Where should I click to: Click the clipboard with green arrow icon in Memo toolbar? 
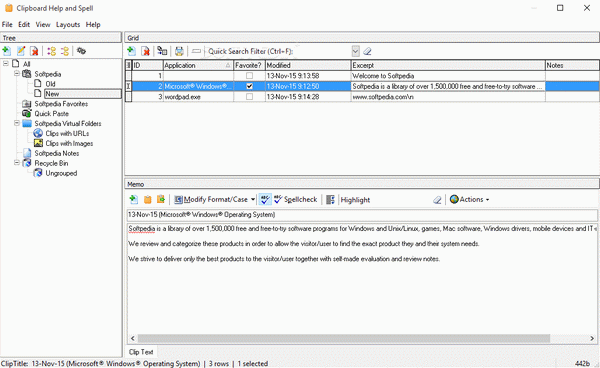click(161, 199)
